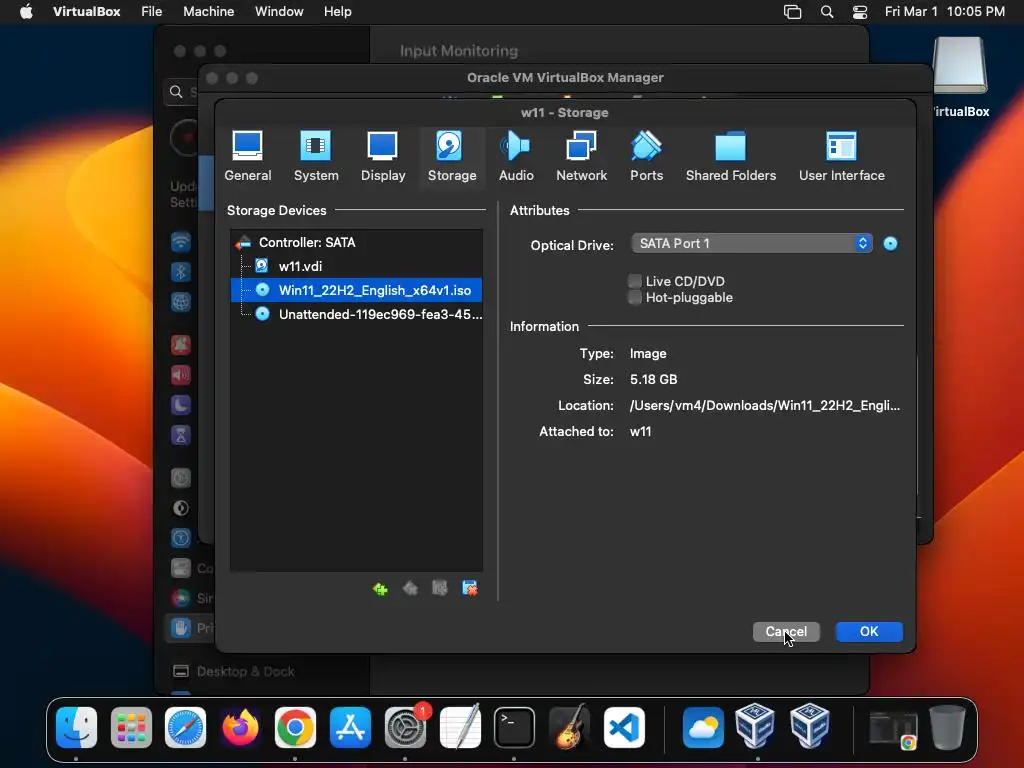
Task: Launch Visual Studio Code from the Dock
Action: coord(624,728)
